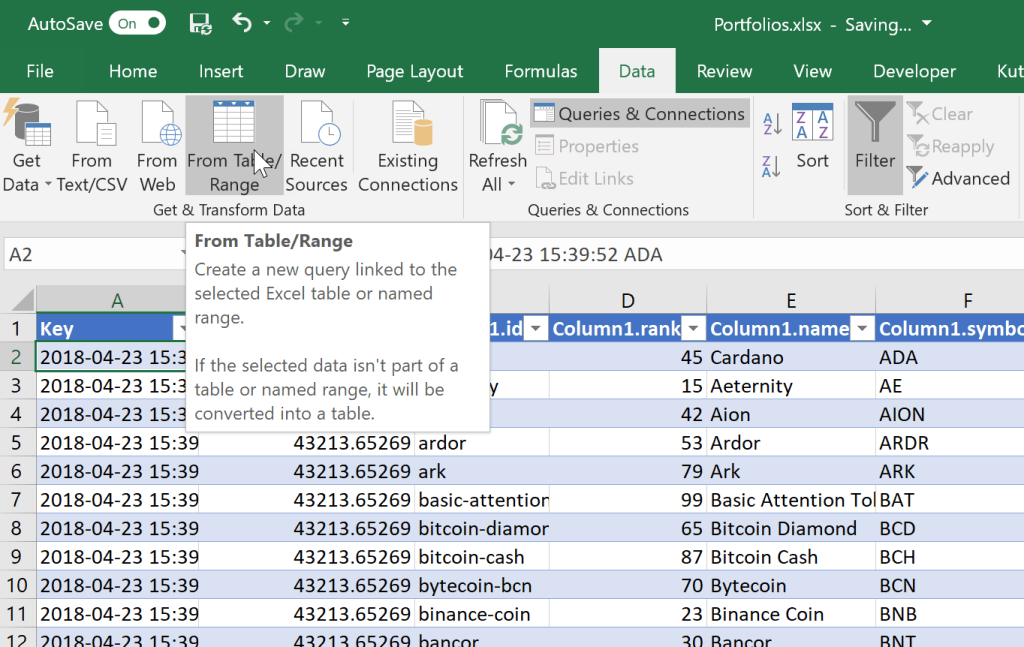The image size is (1024, 647).
Task: Toggle the AutoSave switch
Action: (x=137, y=24)
